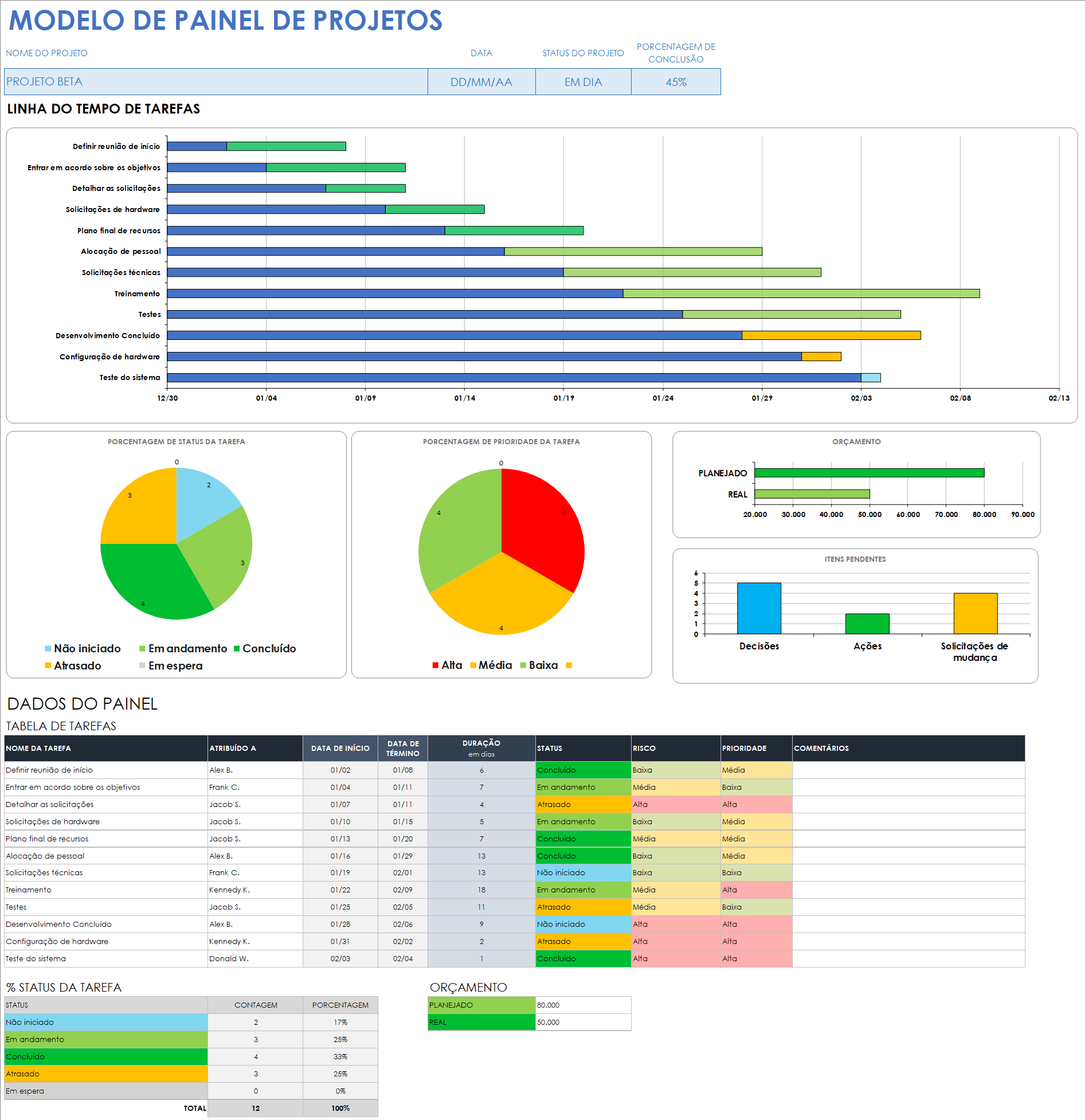Viewport: 1085px width, 1120px height.
Task: Click the DURAÇÃO em dias column header
Action: coord(481,749)
